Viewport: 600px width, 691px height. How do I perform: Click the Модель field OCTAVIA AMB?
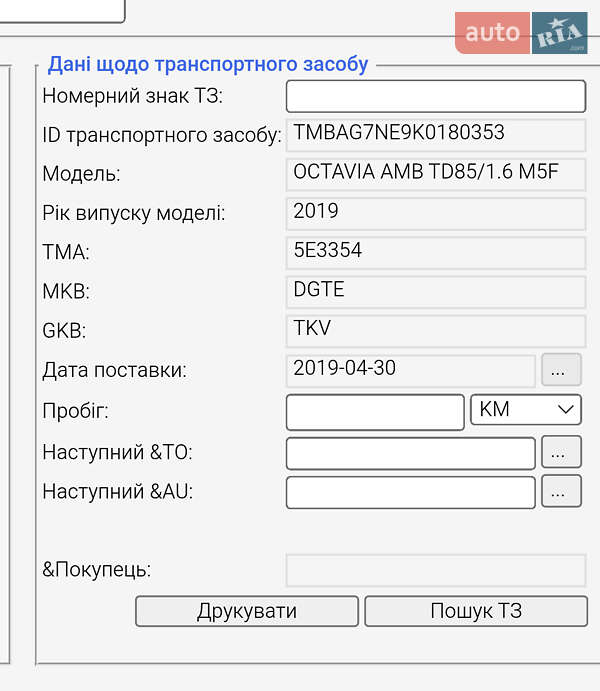click(x=436, y=174)
